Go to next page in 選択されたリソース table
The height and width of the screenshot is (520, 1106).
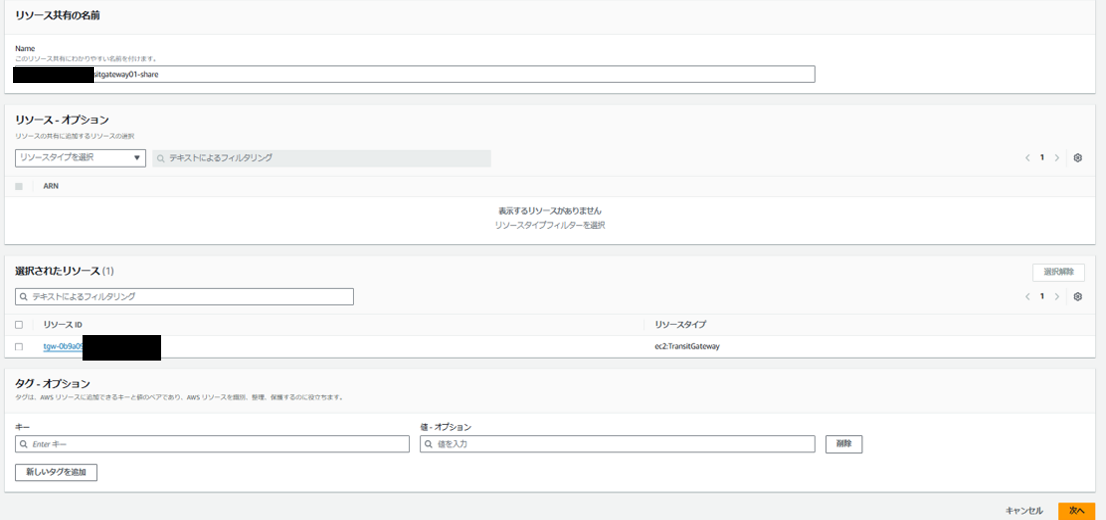click(1057, 297)
